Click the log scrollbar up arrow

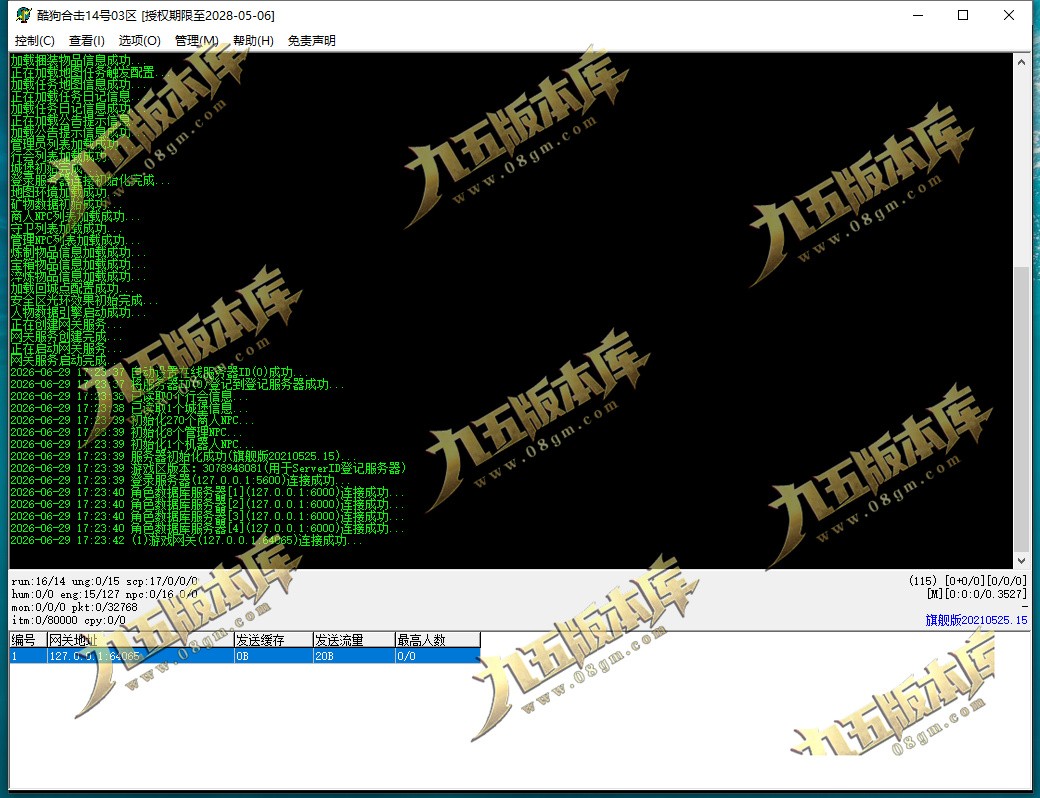1021,62
